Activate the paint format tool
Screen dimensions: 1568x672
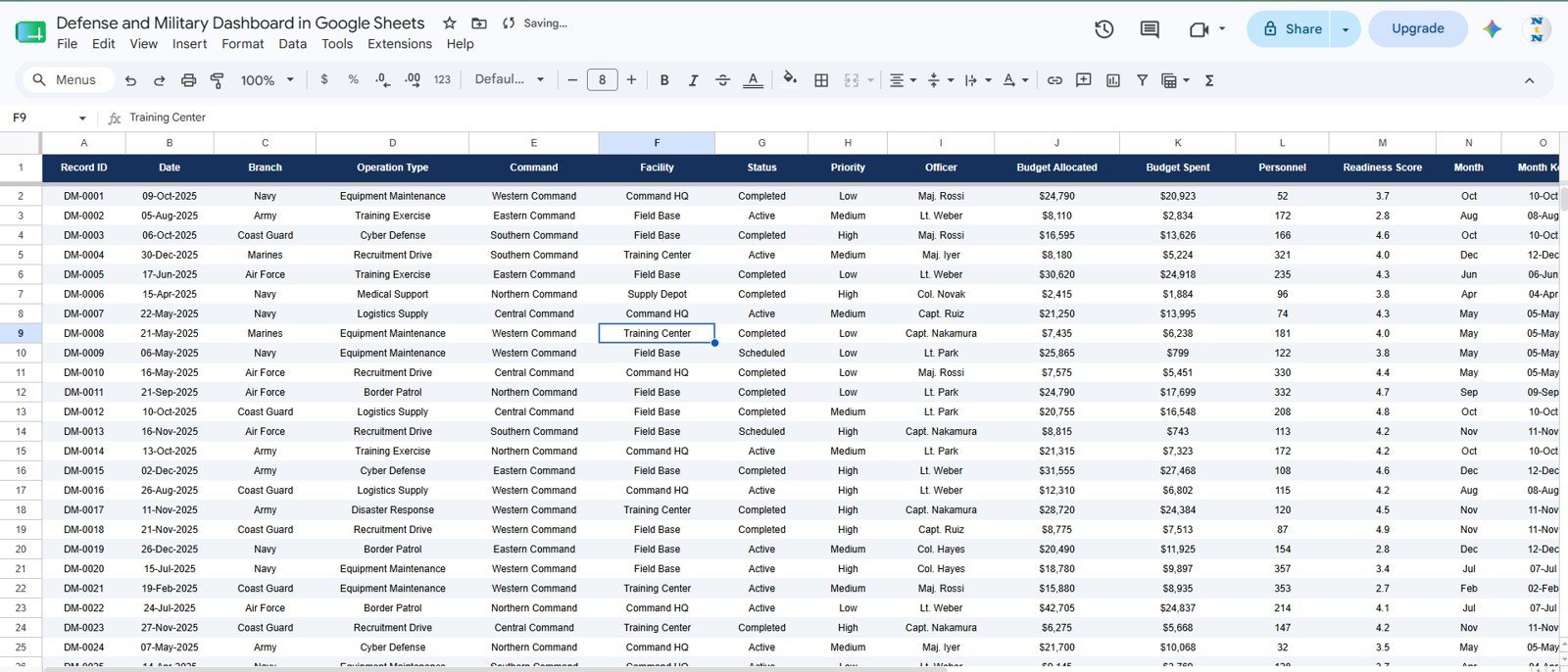coord(218,80)
